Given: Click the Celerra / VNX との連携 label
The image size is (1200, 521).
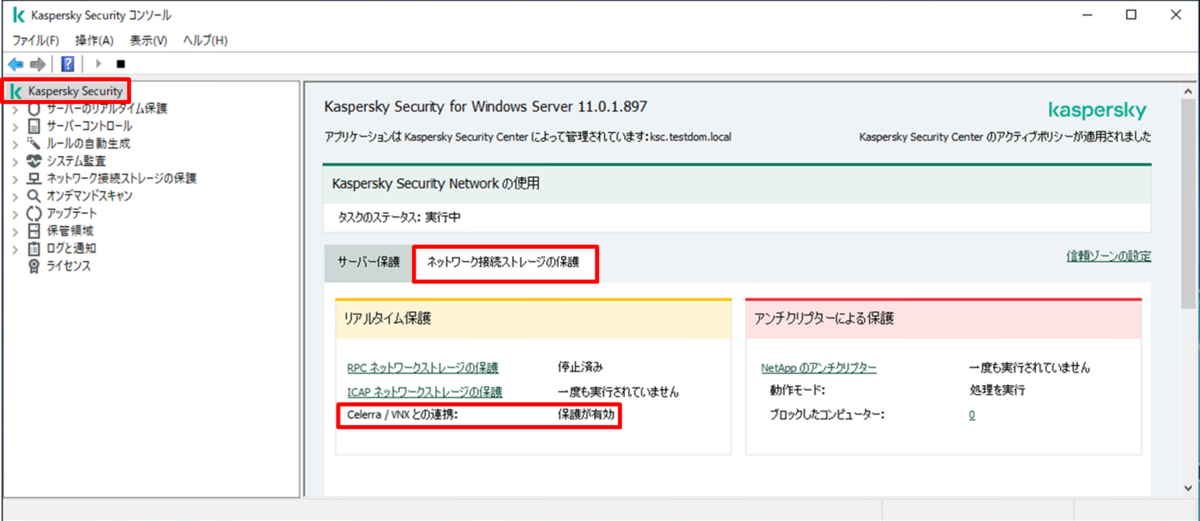Looking at the screenshot, I should point(401,414).
